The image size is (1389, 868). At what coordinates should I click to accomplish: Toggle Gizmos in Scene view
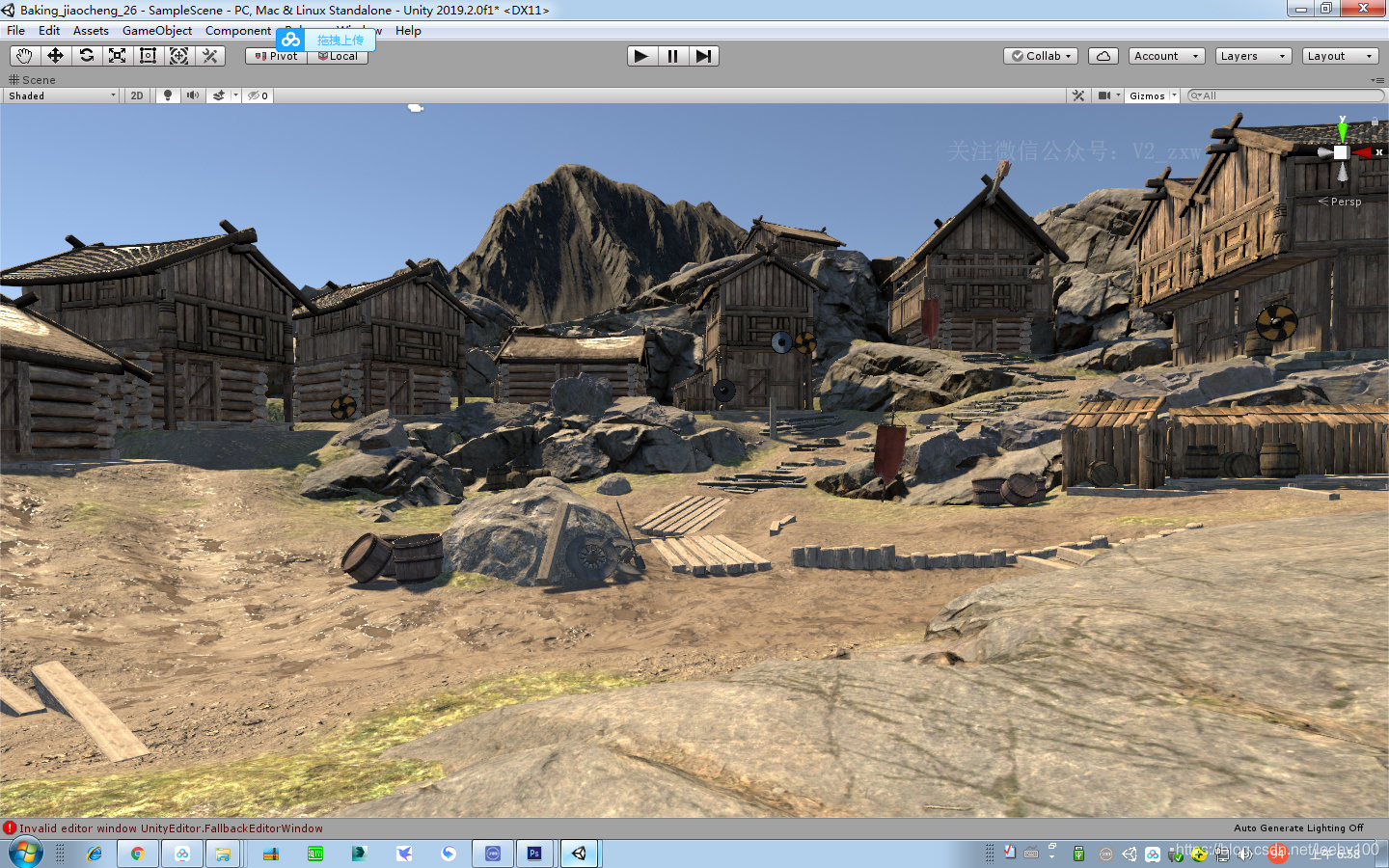pyautogui.click(x=1147, y=95)
